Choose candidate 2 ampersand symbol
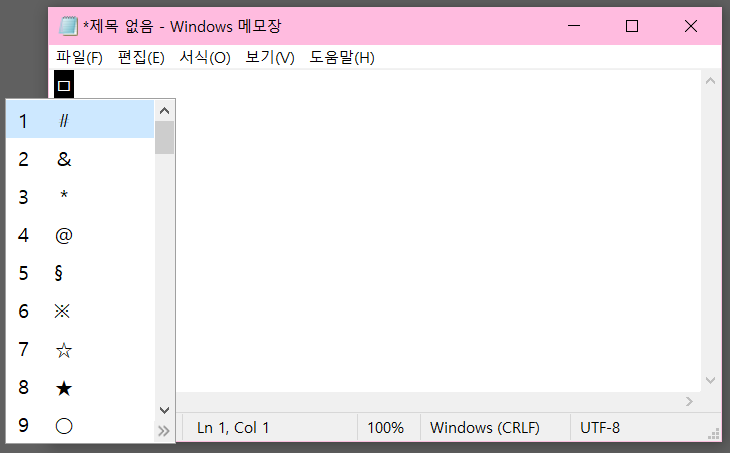Screen dimensions: 730x453 coord(80,159)
